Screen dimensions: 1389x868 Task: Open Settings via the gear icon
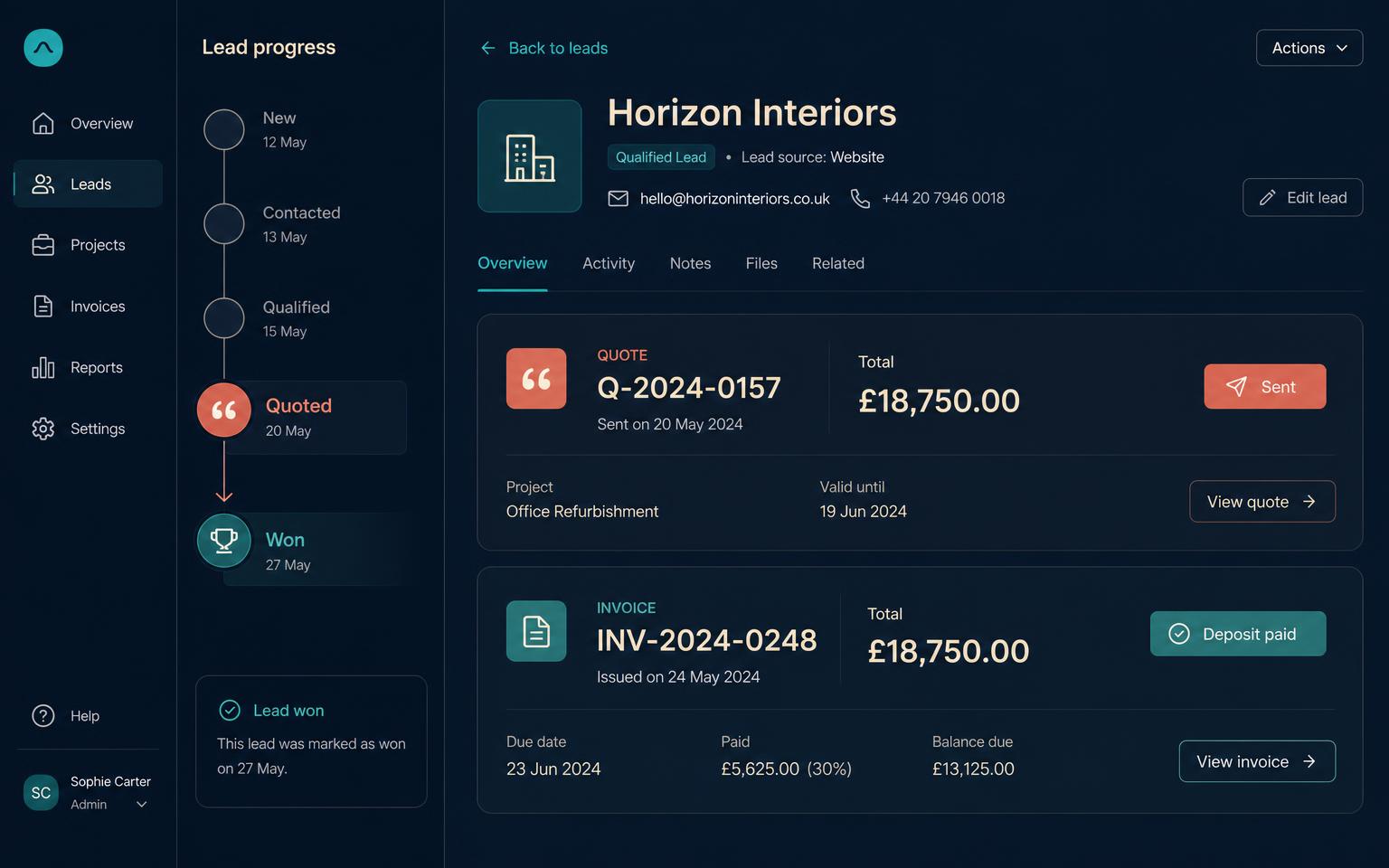(x=43, y=429)
